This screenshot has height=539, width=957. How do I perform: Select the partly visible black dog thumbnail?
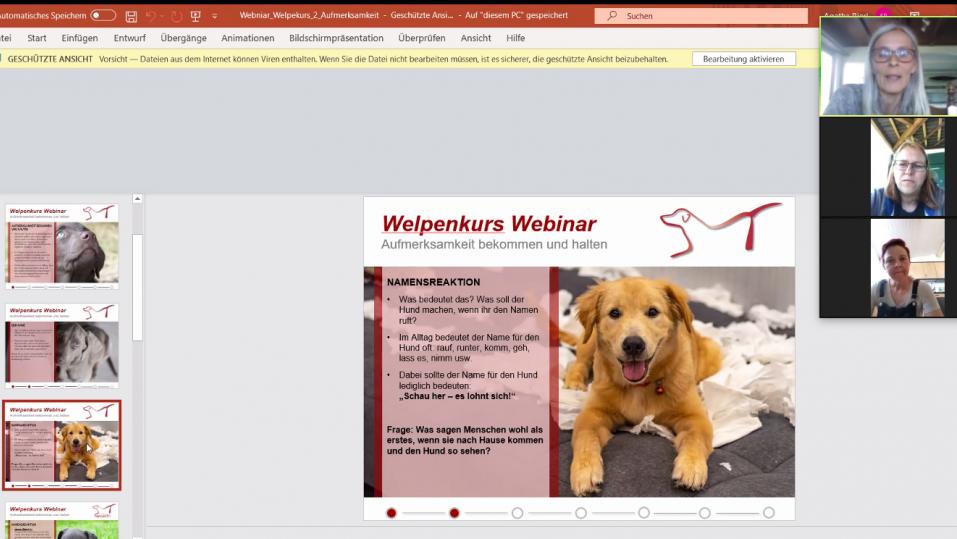click(62, 521)
